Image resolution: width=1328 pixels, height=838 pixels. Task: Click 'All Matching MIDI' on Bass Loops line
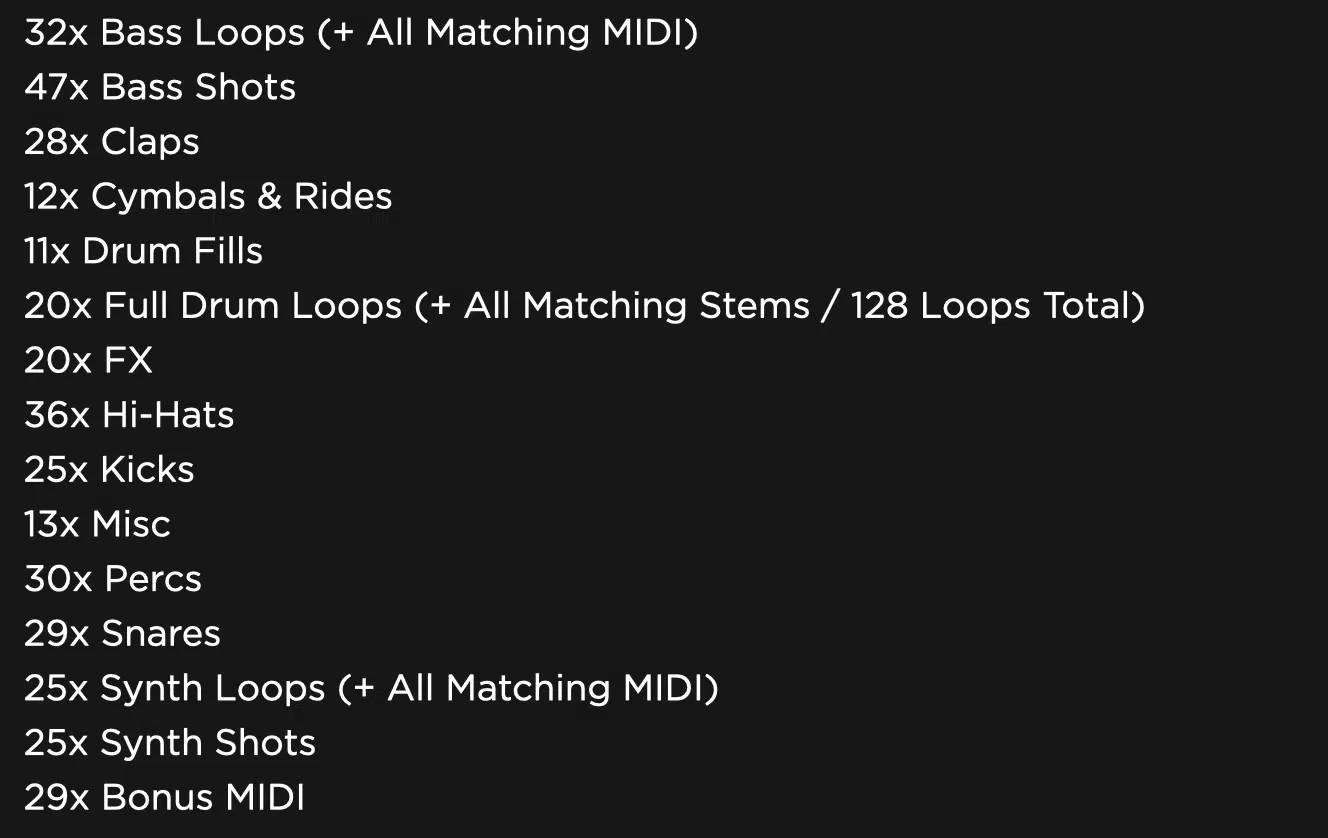pos(526,33)
